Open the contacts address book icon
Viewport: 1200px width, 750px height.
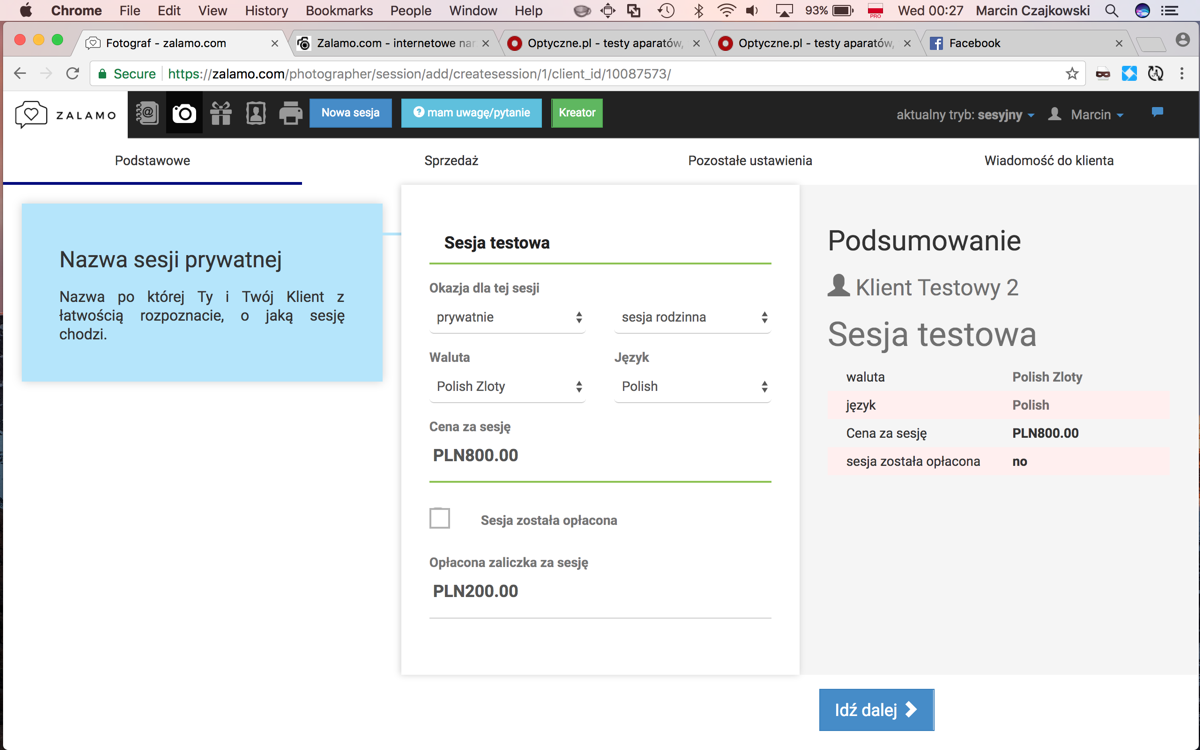pos(147,113)
